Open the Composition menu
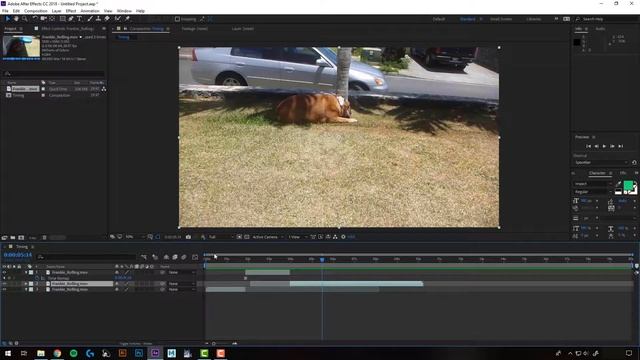 [36, 11]
